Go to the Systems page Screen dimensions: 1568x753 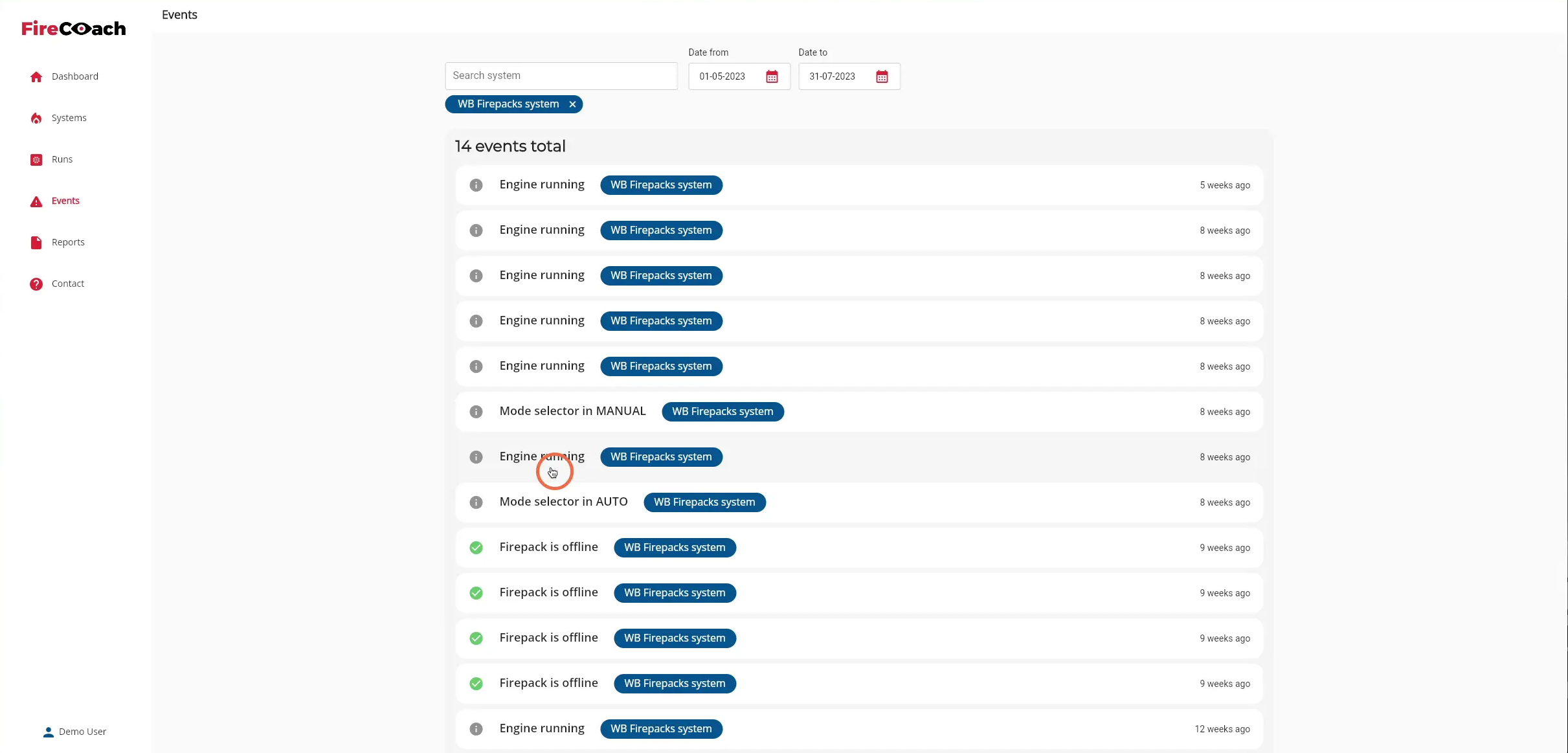[69, 118]
